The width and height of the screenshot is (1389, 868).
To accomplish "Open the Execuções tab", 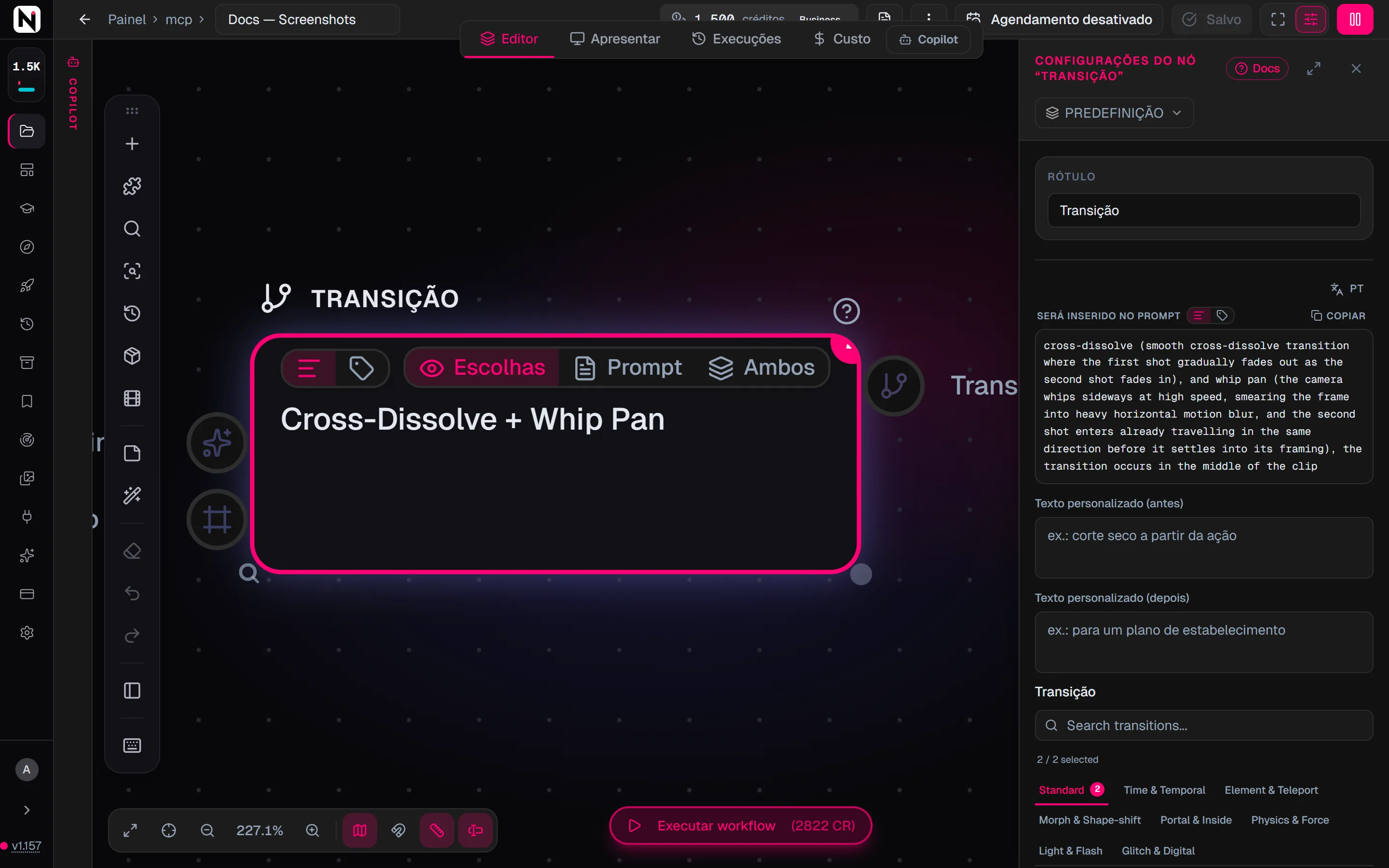I will tap(736, 39).
